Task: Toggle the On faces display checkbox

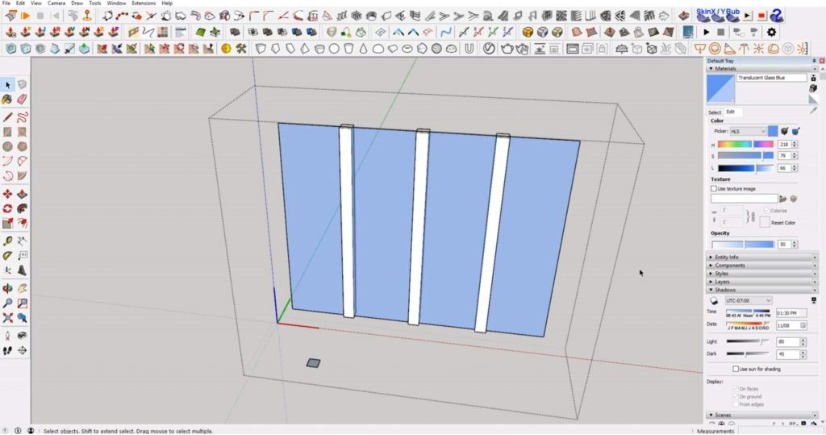Action: coord(736,389)
